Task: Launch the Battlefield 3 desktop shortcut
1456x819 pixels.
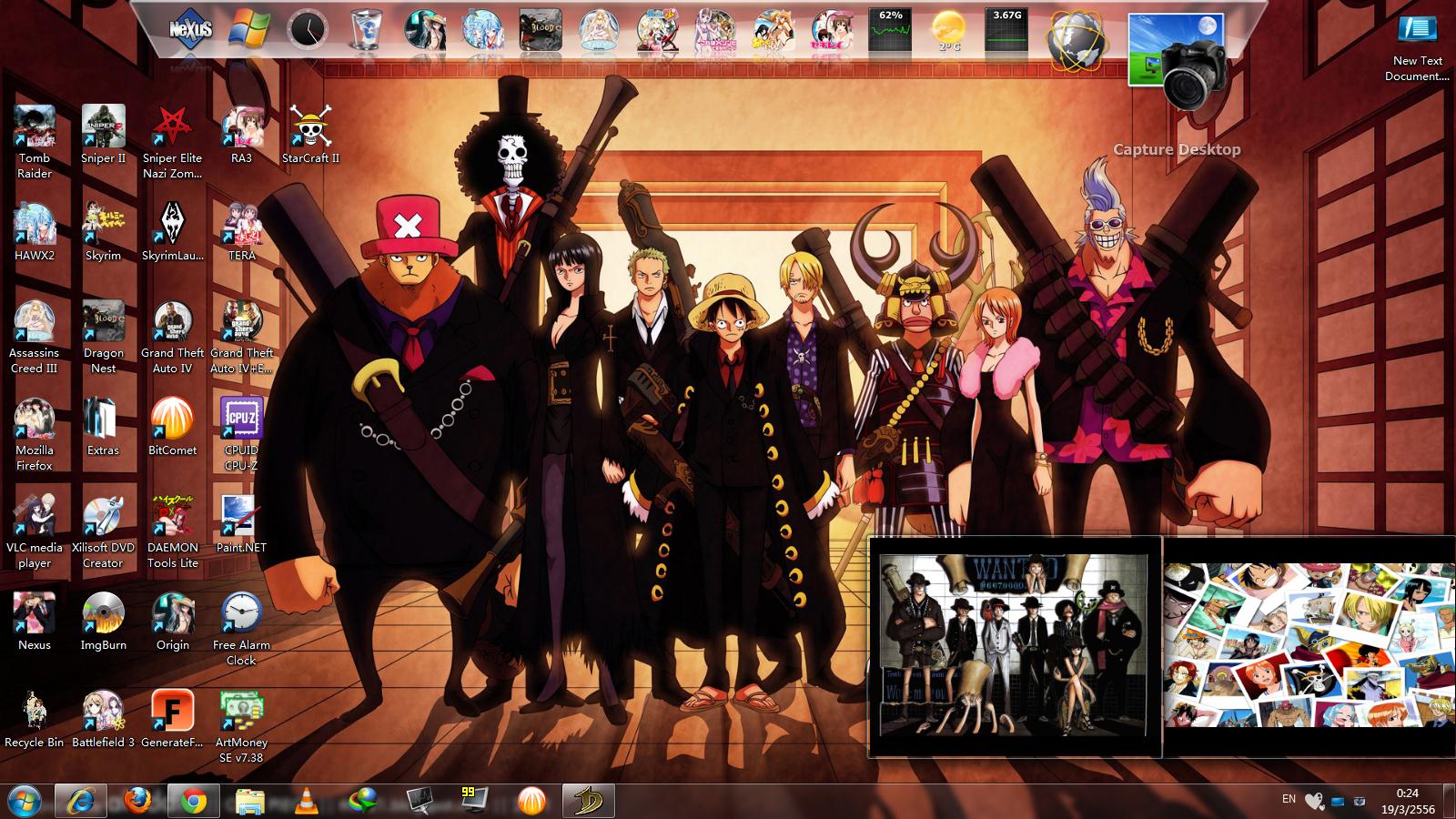Action: [103, 718]
